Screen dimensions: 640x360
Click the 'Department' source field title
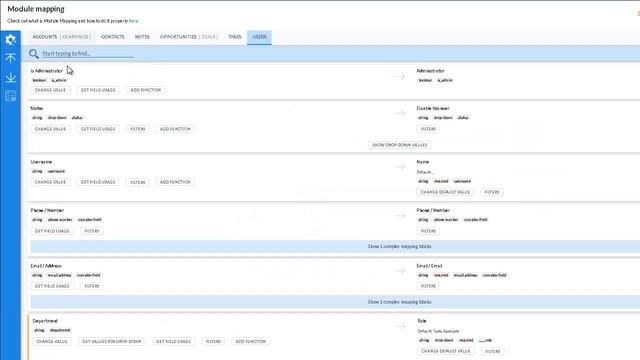click(x=45, y=321)
